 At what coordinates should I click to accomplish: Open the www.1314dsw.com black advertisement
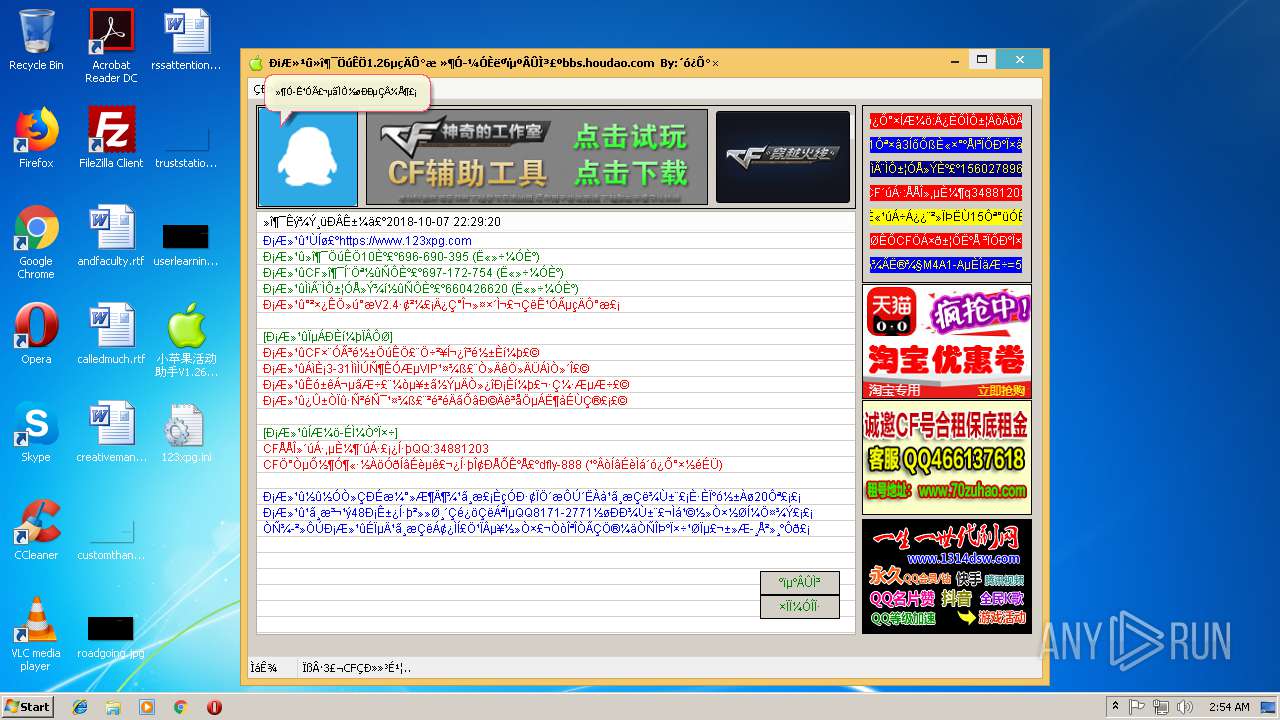click(x=947, y=576)
